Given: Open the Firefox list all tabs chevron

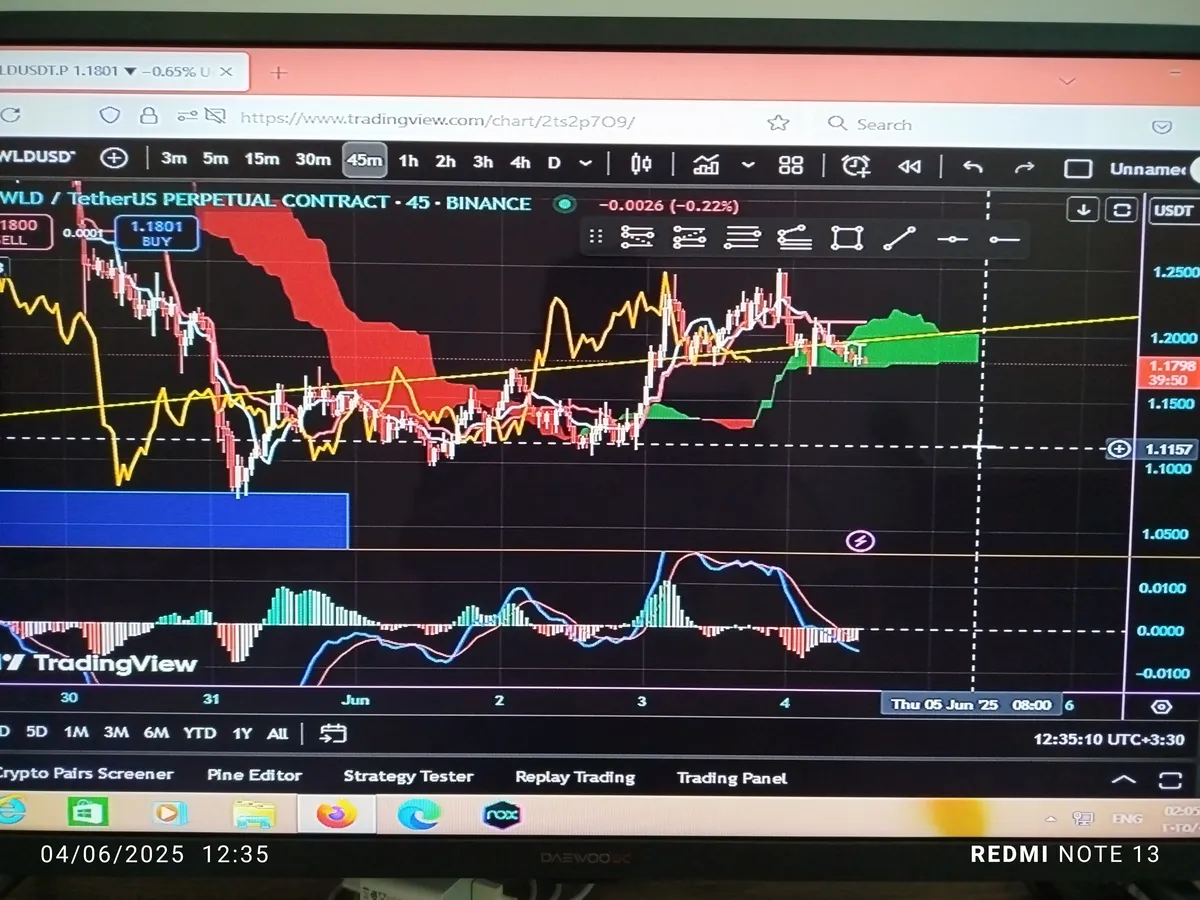Looking at the screenshot, I should tap(1067, 80).
